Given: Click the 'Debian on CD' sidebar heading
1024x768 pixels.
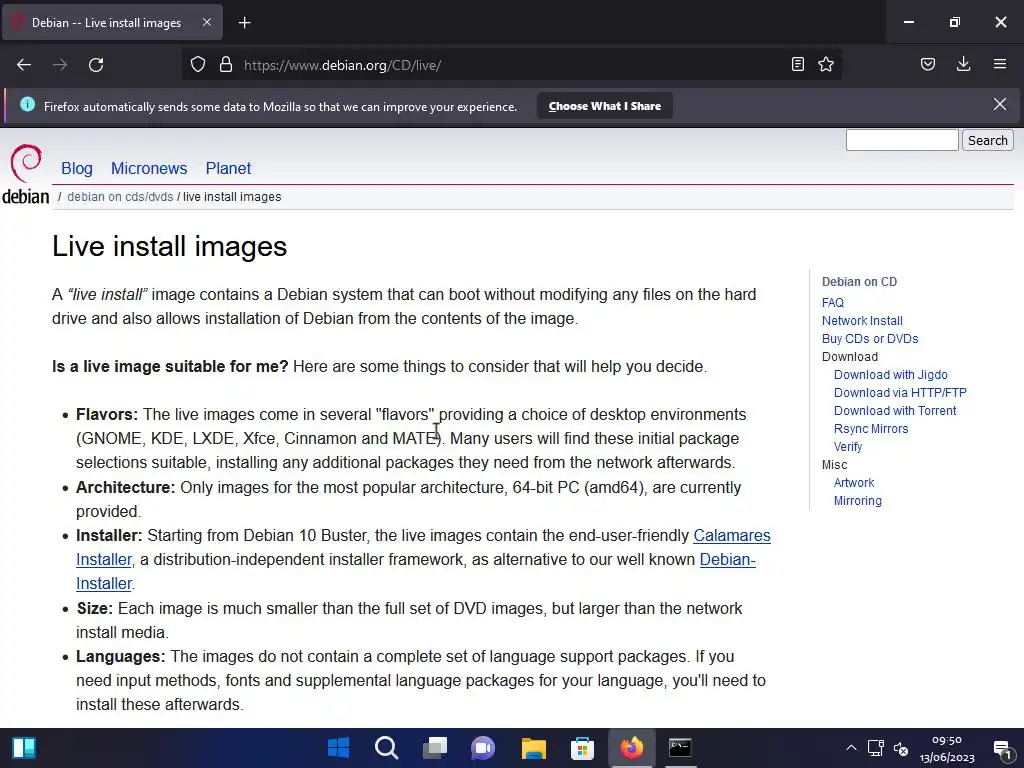Looking at the screenshot, I should (x=859, y=281).
